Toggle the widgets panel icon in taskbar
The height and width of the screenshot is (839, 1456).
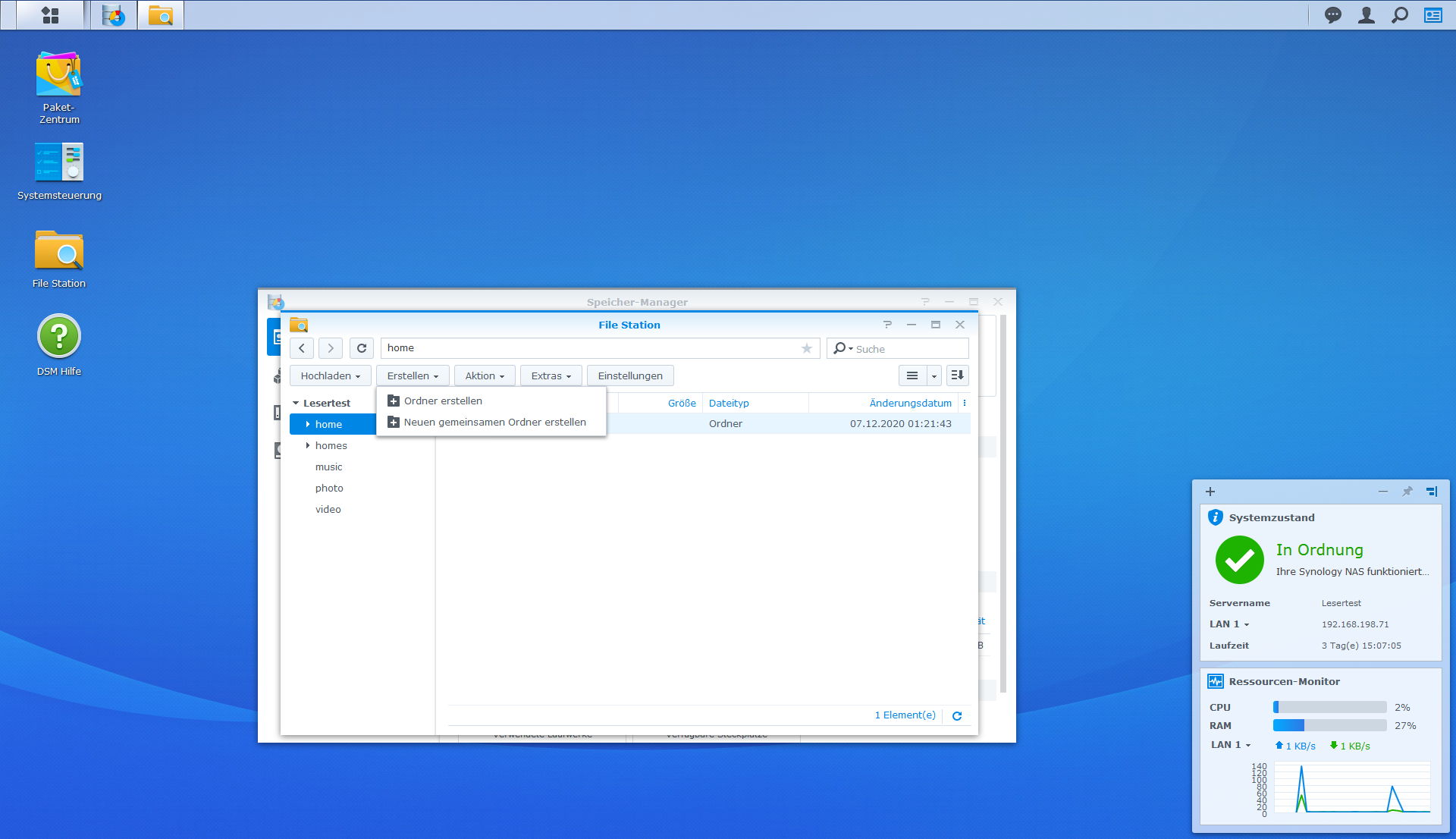[1432, 15]
